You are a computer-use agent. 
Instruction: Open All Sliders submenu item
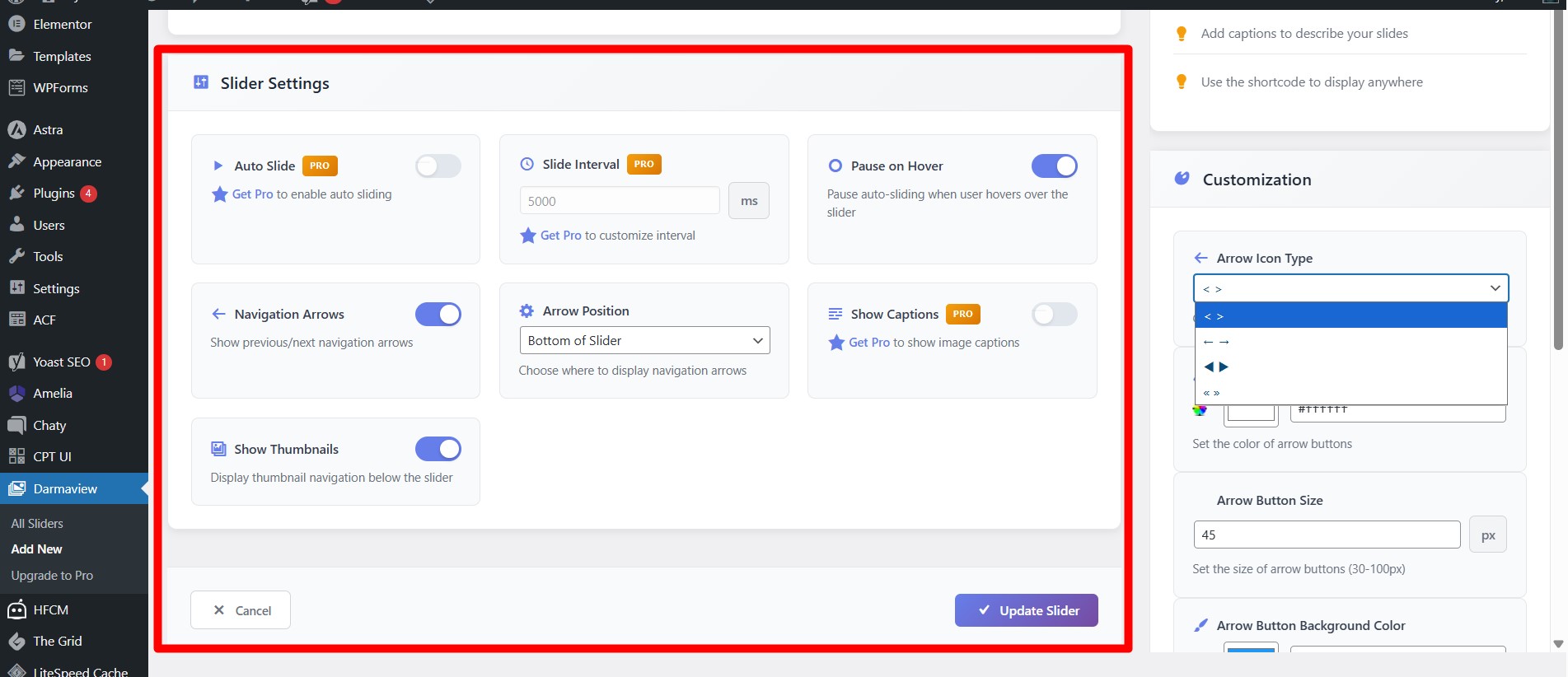37,524
